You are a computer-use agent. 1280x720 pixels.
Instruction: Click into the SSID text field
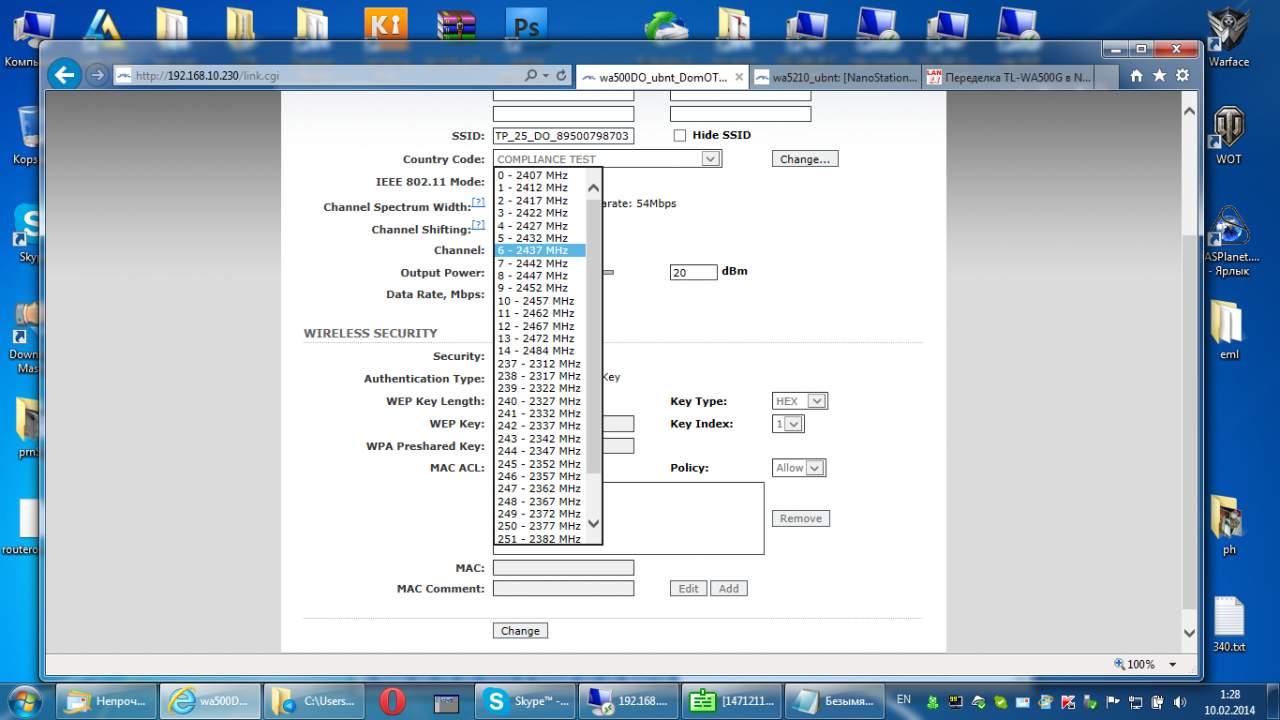tap(563, 136)
